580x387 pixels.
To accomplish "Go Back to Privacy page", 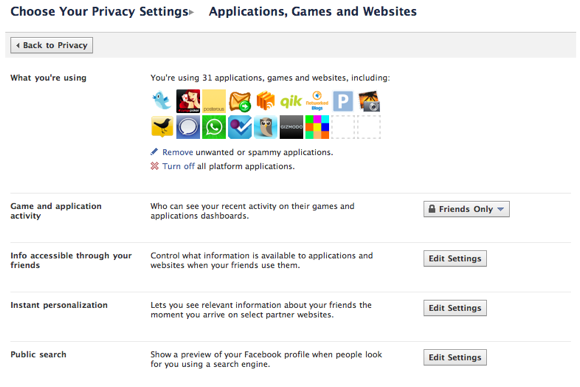I will [51, 45].
